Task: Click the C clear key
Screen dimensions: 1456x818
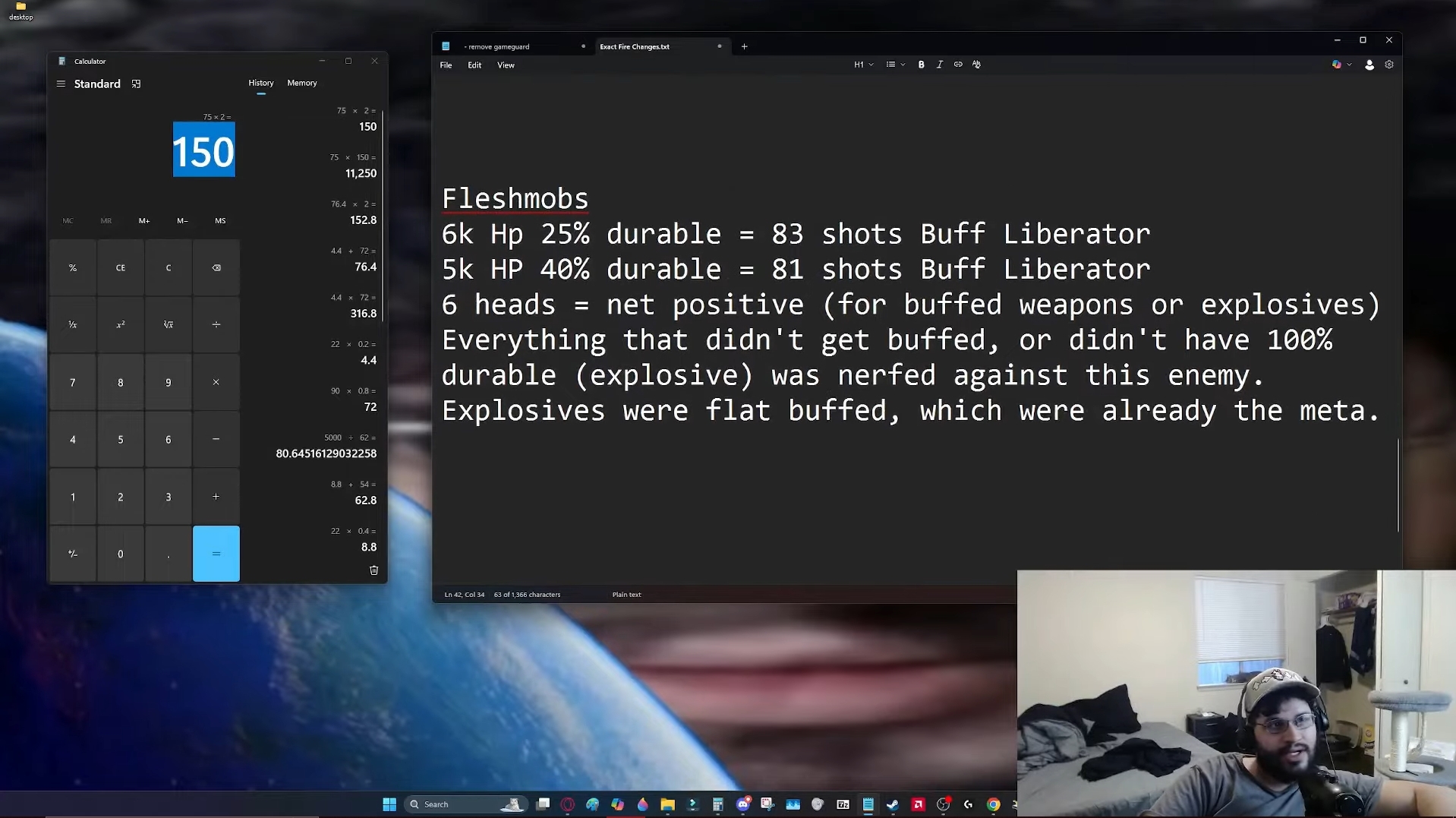Action: point(169,267)
